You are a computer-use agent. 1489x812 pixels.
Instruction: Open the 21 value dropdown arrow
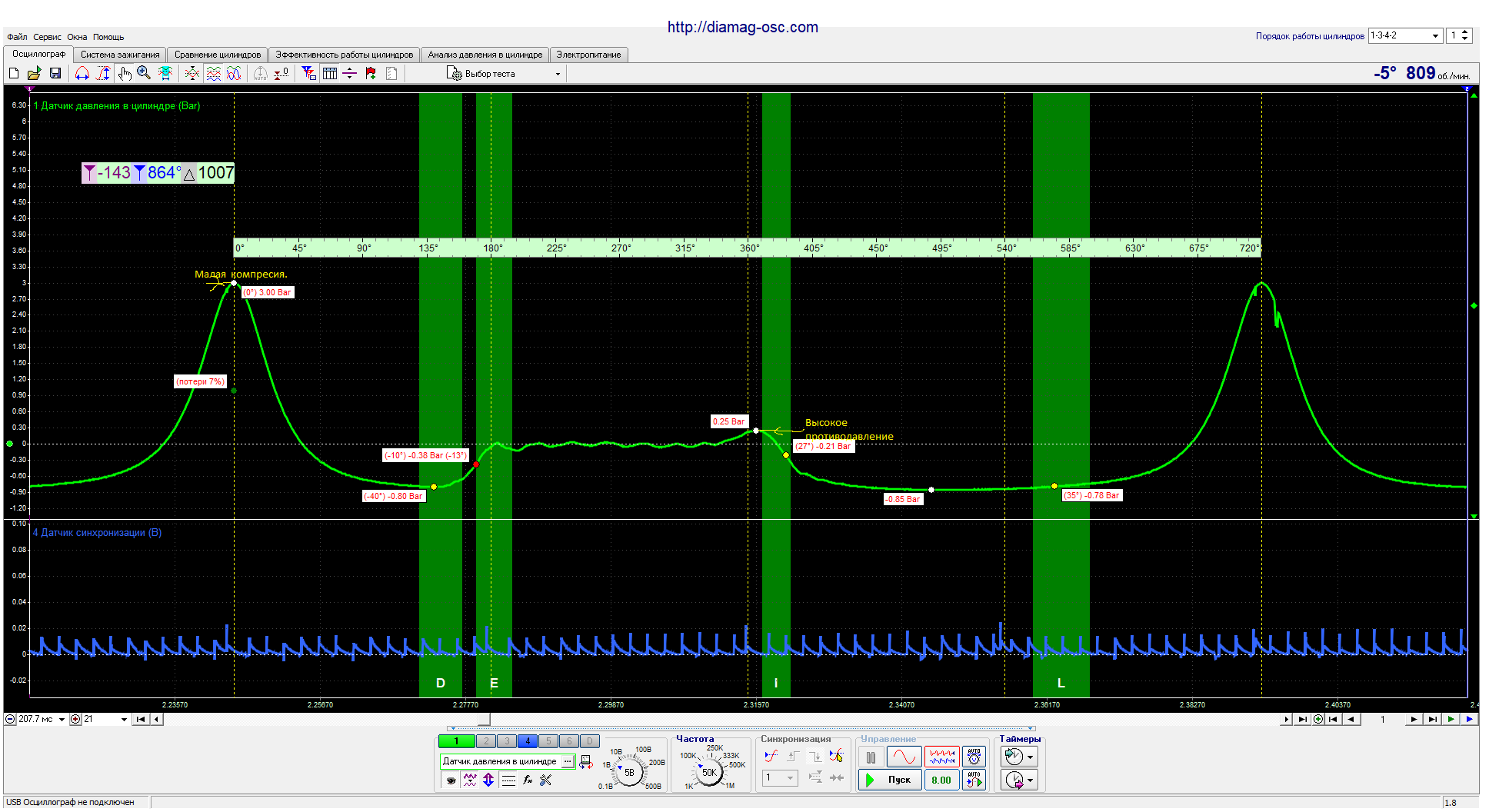124,720
